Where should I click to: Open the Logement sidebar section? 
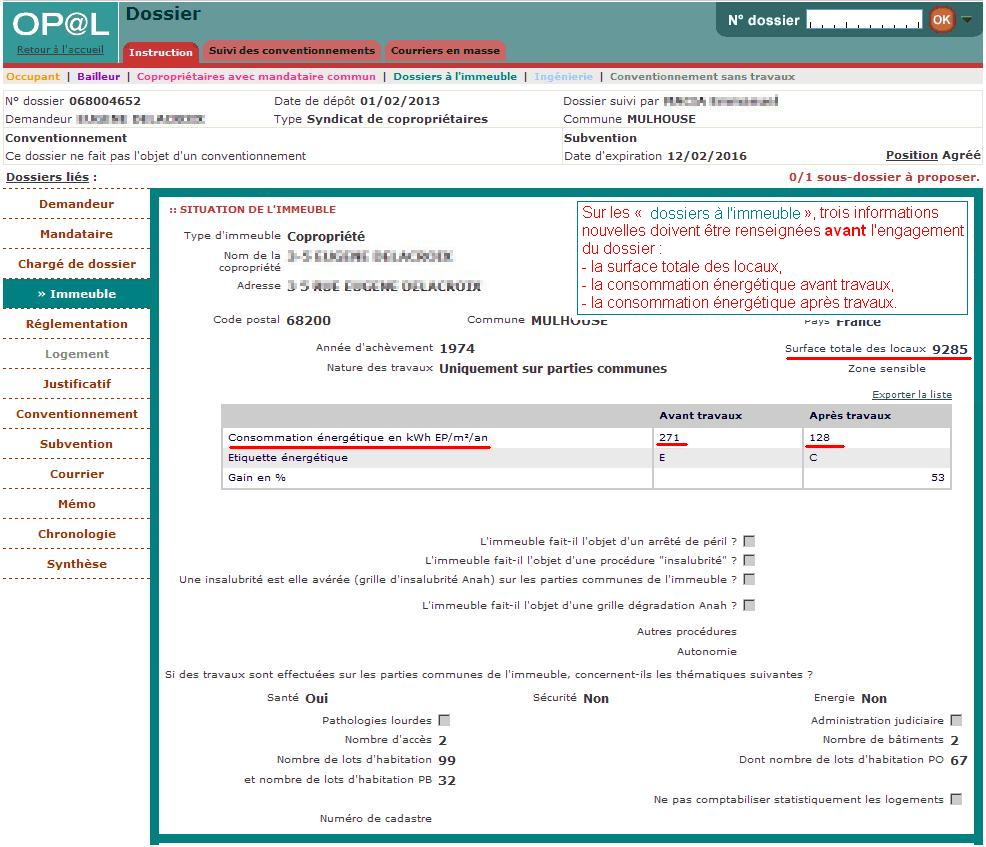click(77, 354)
